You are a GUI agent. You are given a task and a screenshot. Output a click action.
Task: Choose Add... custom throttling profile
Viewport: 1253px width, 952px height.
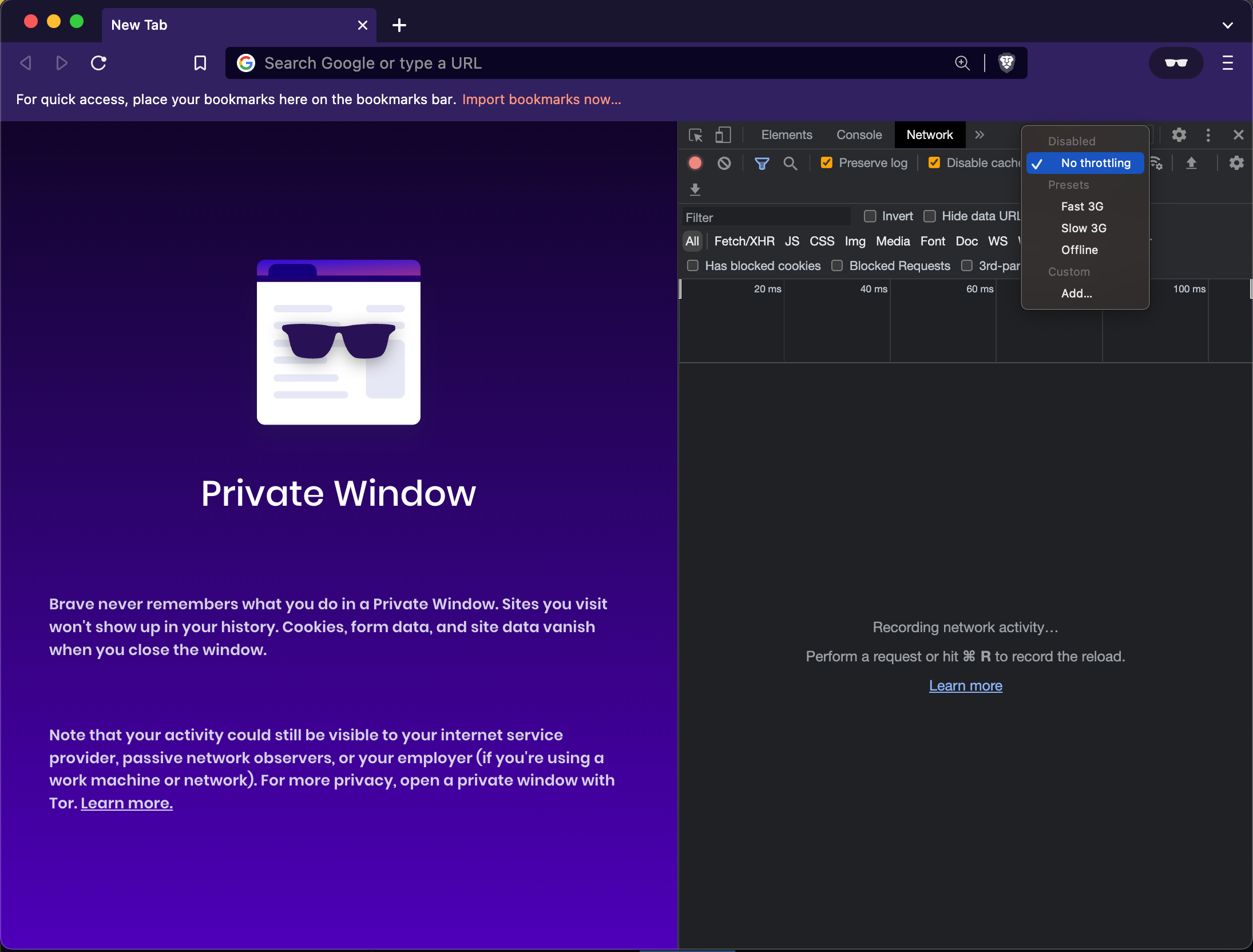(x=1085, y=293)
